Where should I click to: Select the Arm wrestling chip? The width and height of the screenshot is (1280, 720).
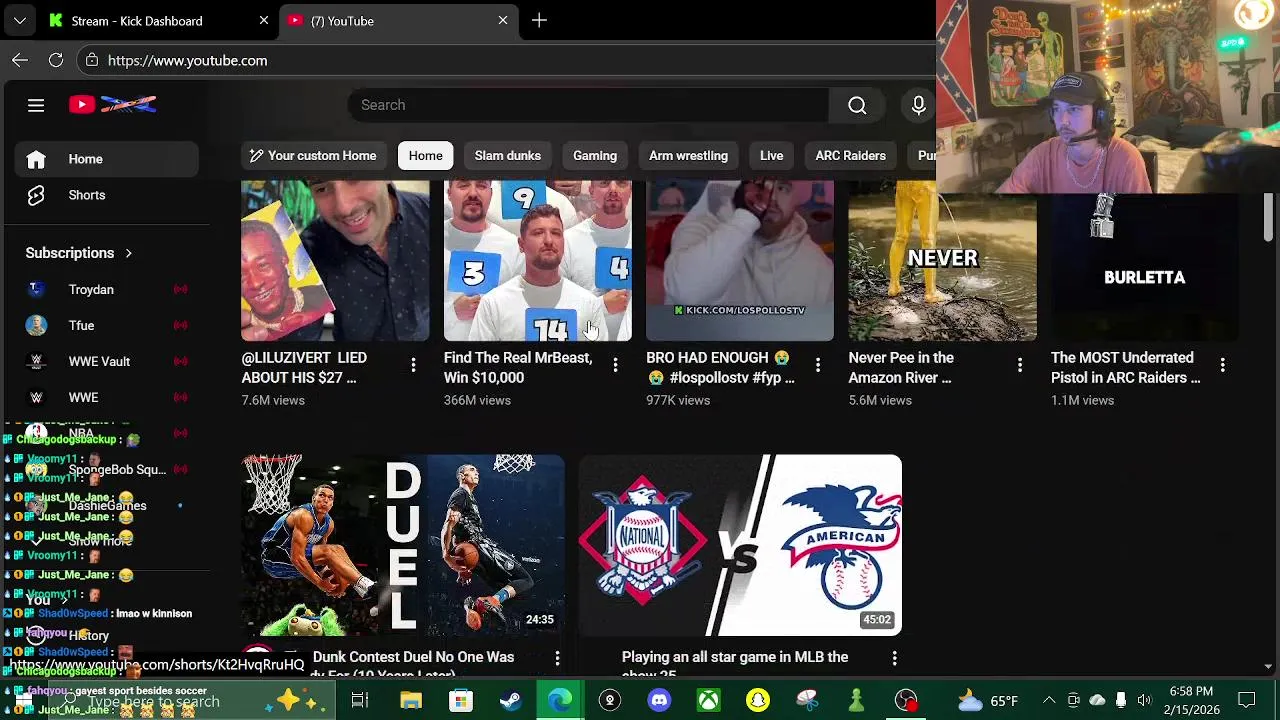(688, 156)
